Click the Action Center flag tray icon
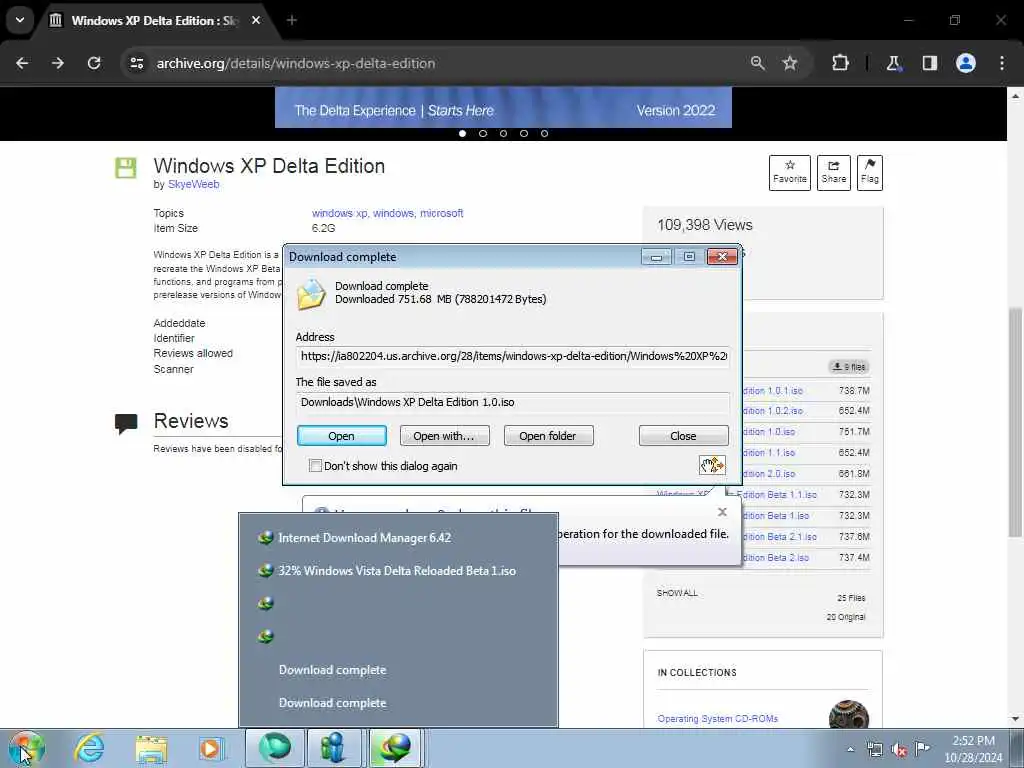Image resolution: width=1024 pixels, height=768 pixels. point(922,749)
